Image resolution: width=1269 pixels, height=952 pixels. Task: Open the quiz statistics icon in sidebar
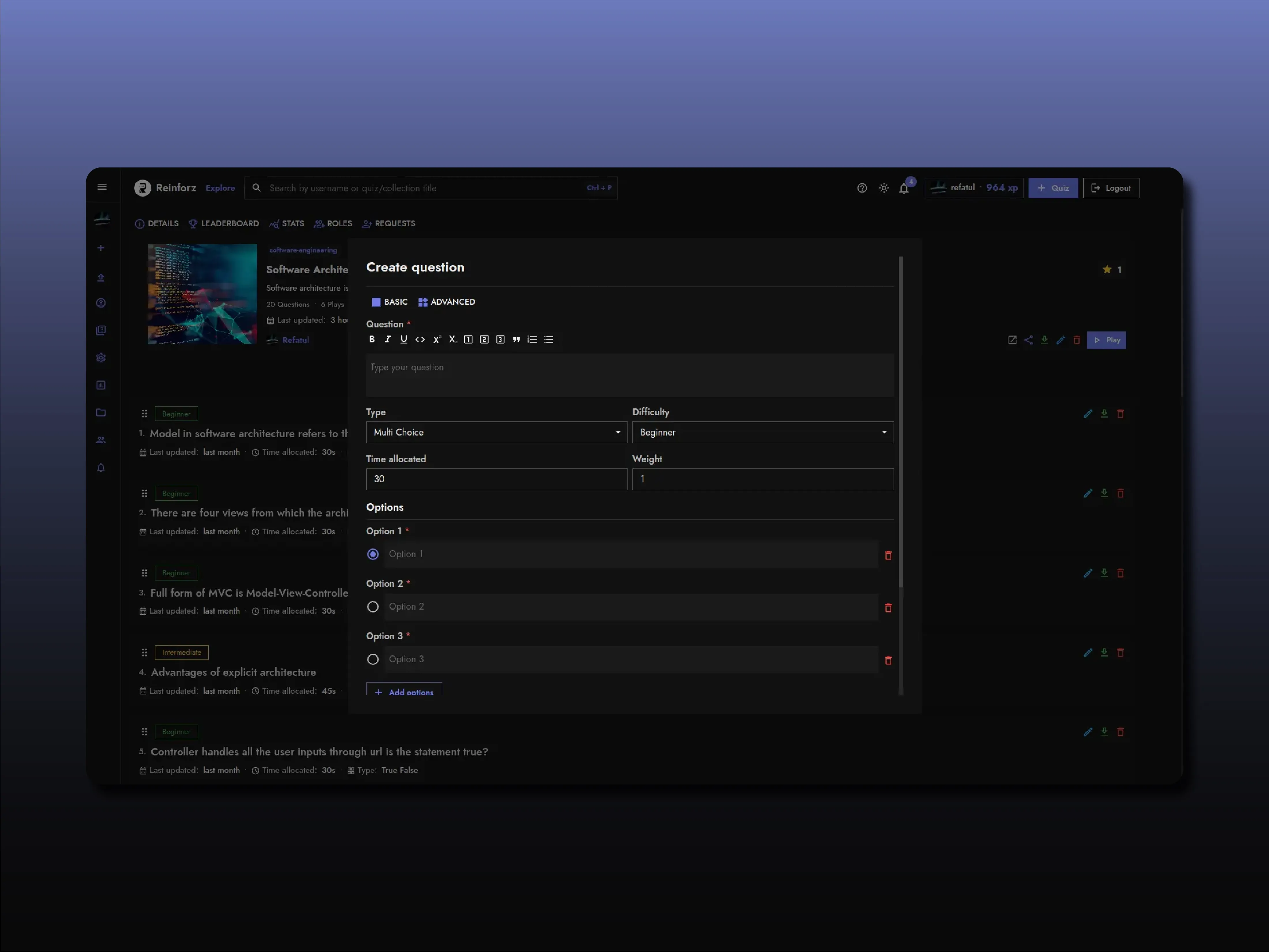(x=101, y=385)
